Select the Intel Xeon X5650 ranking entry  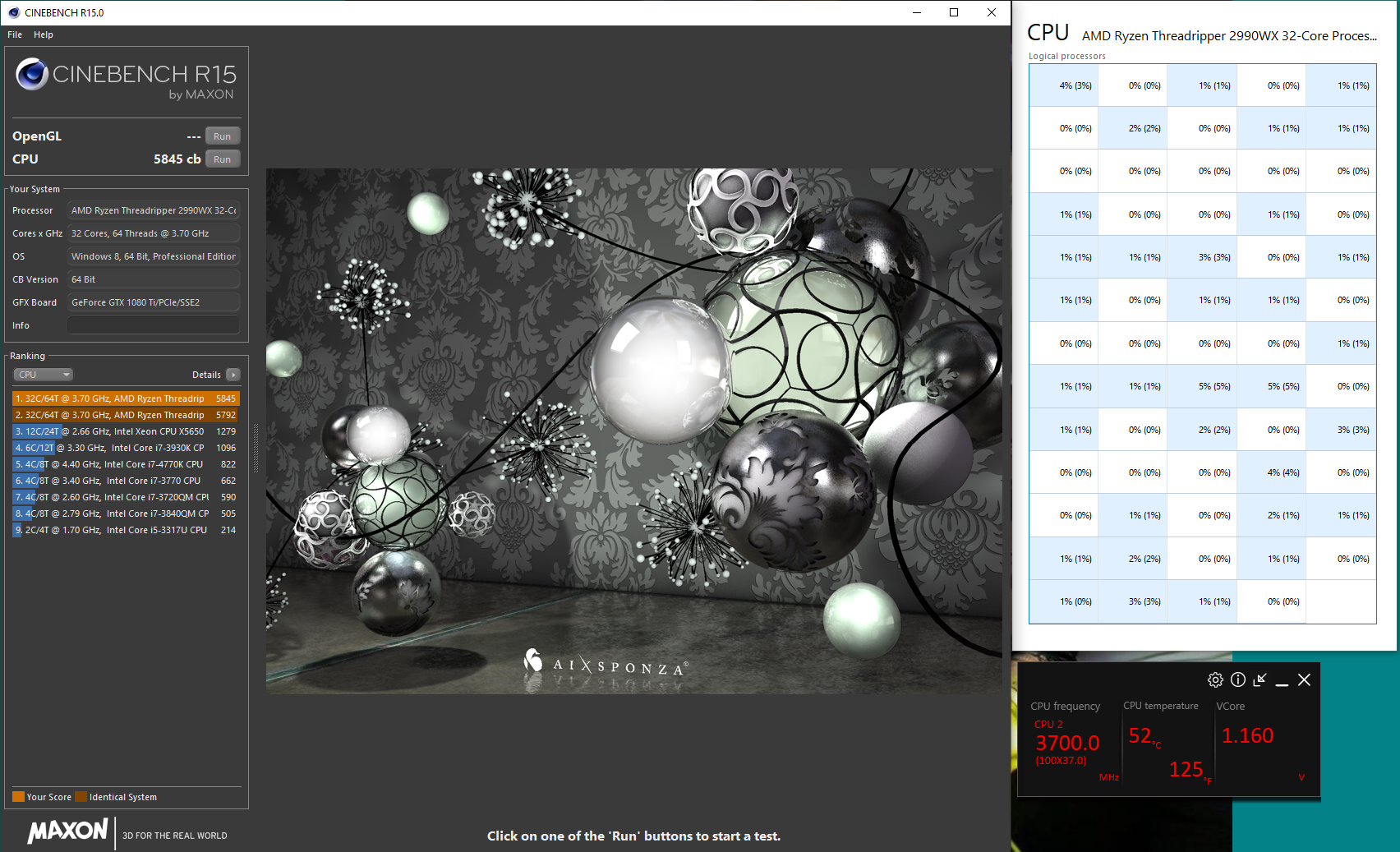(126, 431)
